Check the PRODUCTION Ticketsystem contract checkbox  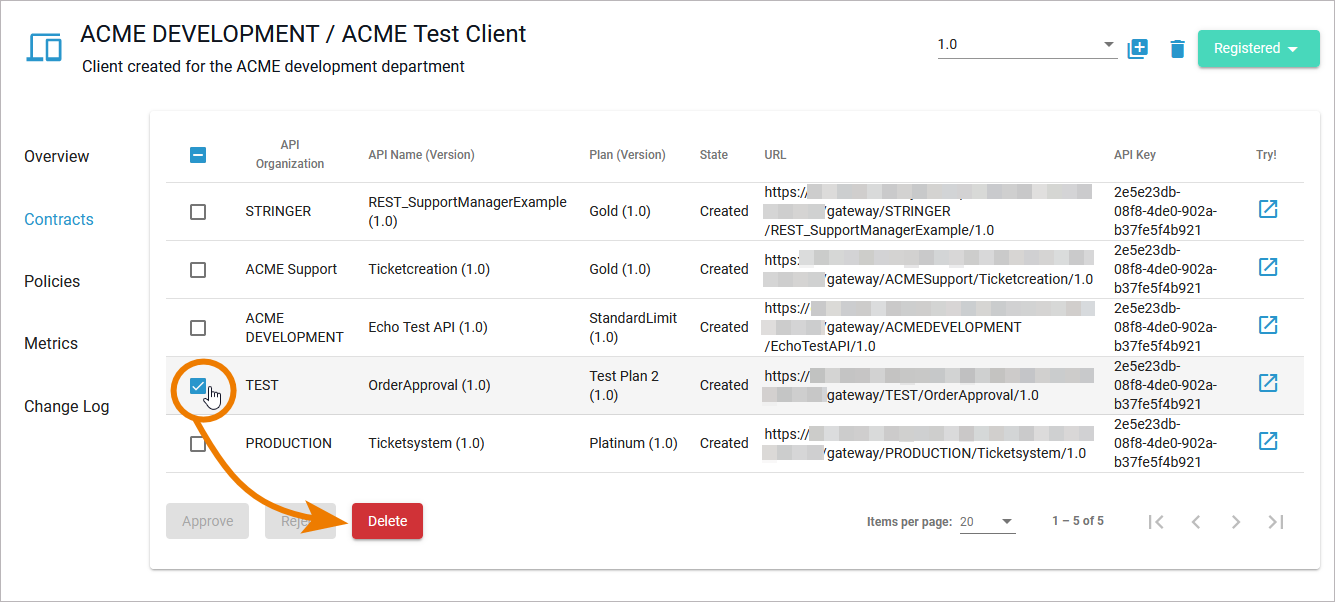198,444
